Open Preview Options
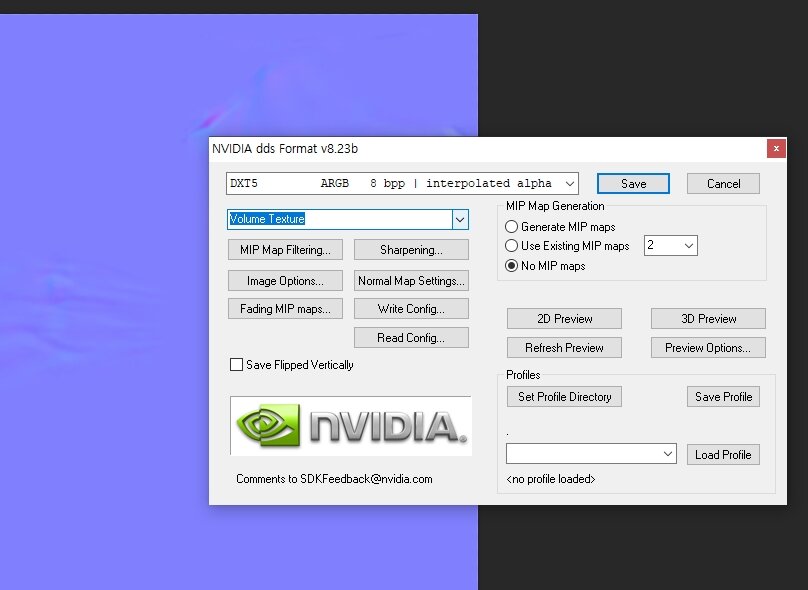 pos(708,348)
